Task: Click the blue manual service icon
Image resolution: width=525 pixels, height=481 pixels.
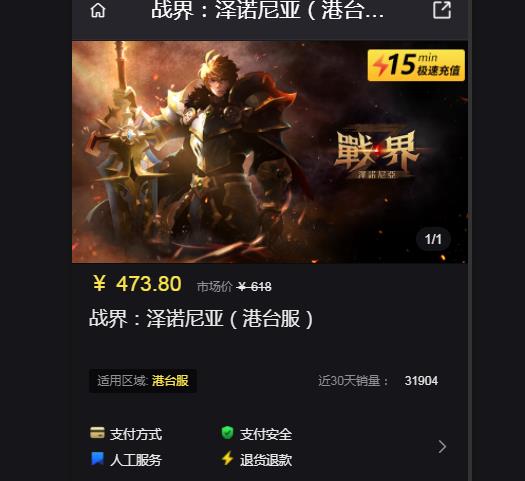Action: (x=97, y=459)
